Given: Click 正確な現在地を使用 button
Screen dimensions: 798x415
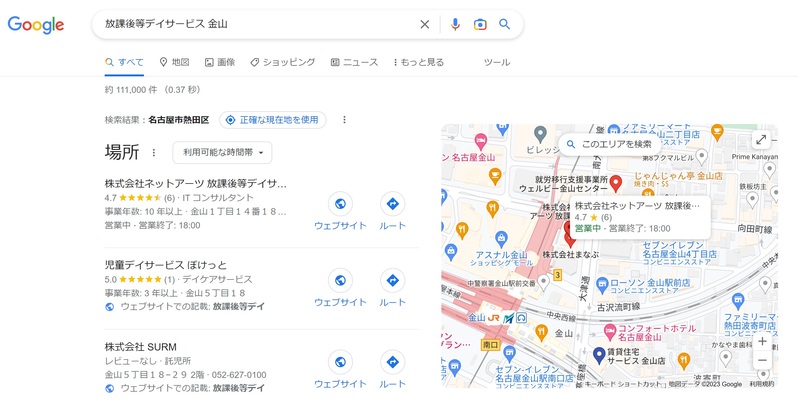Looking at the screenshot, I should [273, 120].
